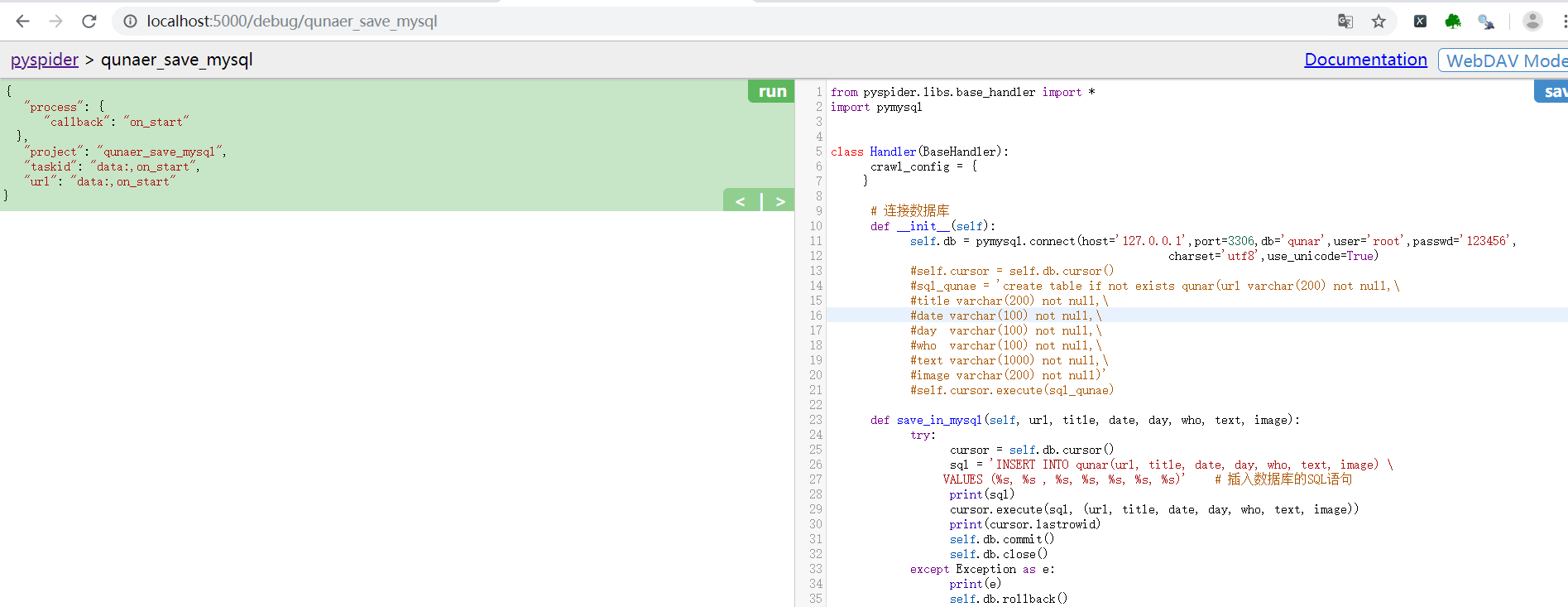Click the "process": { line
The image size is (1568, 607).
pyautogui.click(x=65, y=107)
